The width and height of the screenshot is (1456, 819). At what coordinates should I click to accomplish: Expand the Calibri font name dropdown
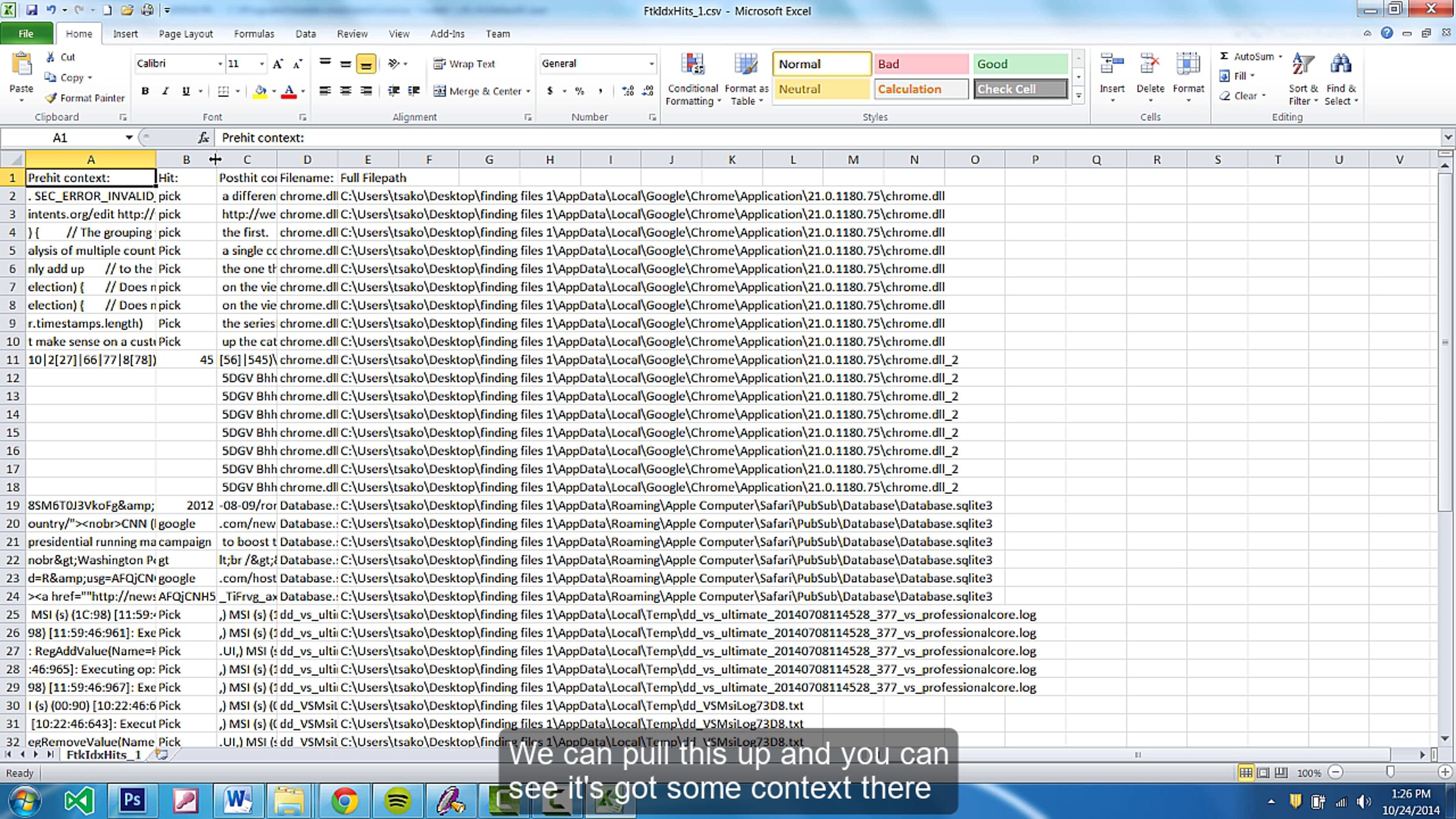tap(220, 64)
